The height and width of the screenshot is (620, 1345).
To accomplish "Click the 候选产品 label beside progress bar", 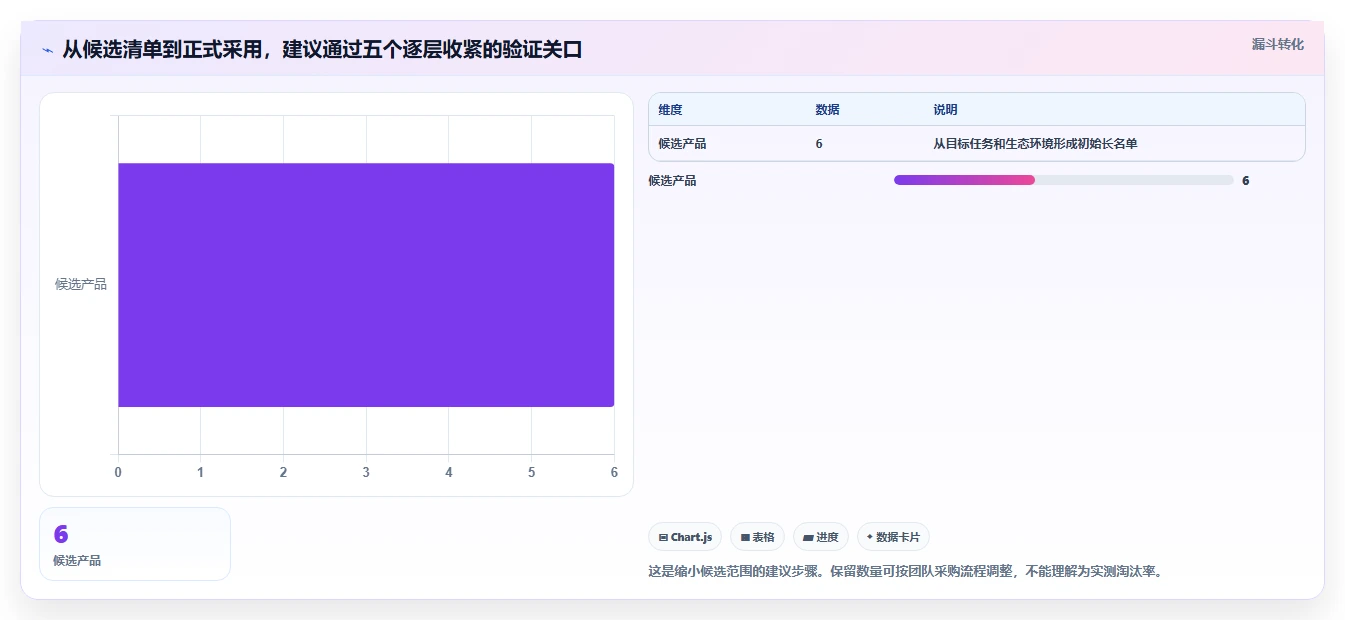I will pyautogui.click(x=672, y=181).
